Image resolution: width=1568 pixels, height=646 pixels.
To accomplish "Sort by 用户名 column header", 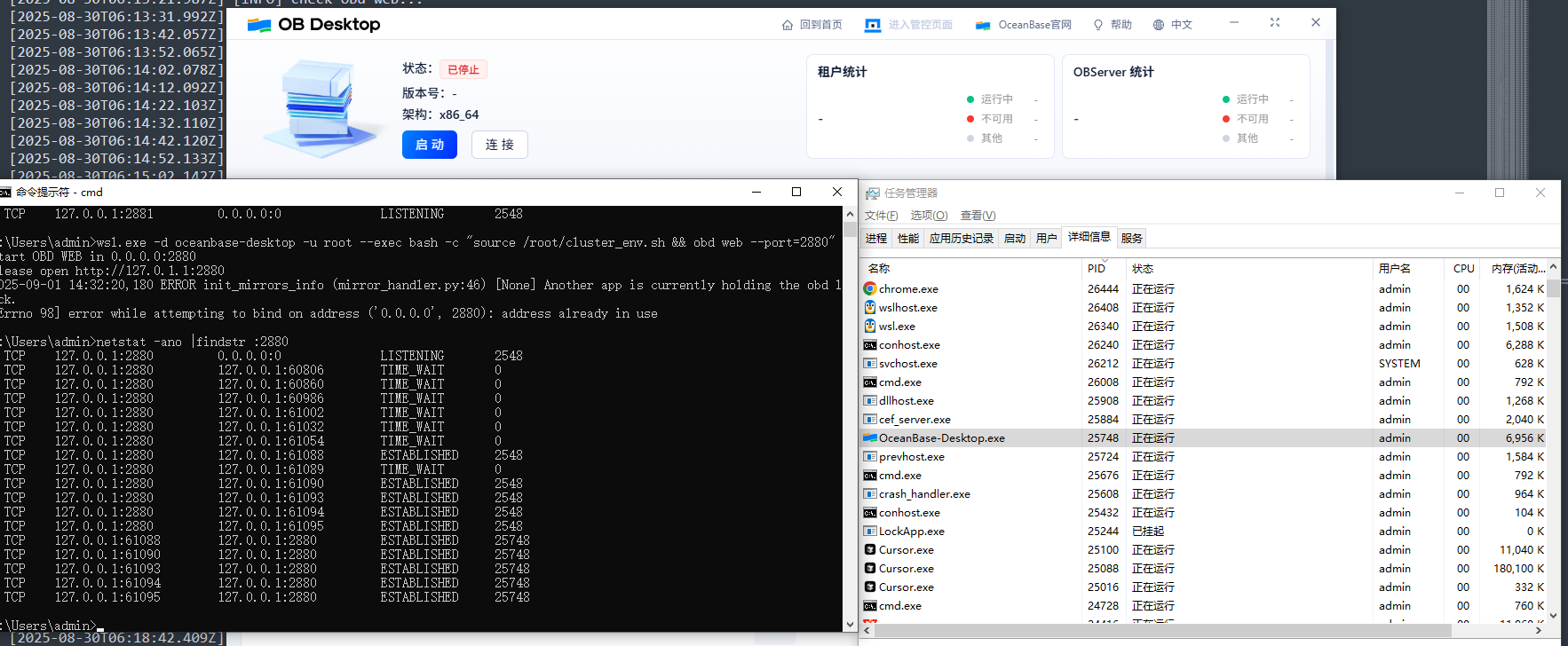I will pos(1395,268).
